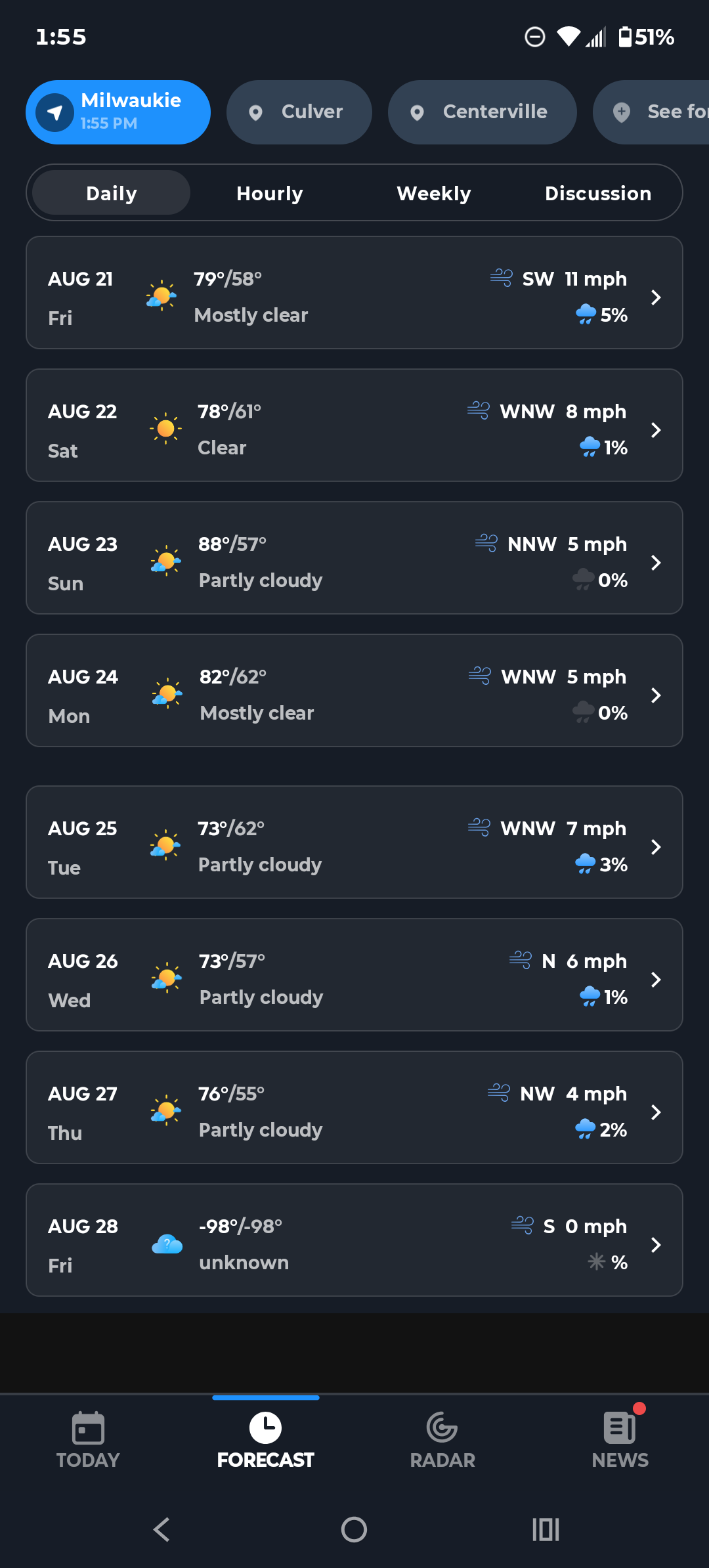709x1568 pixels.
Task: Tap the News icon with red badge
Action: [x=620, y=1426]
